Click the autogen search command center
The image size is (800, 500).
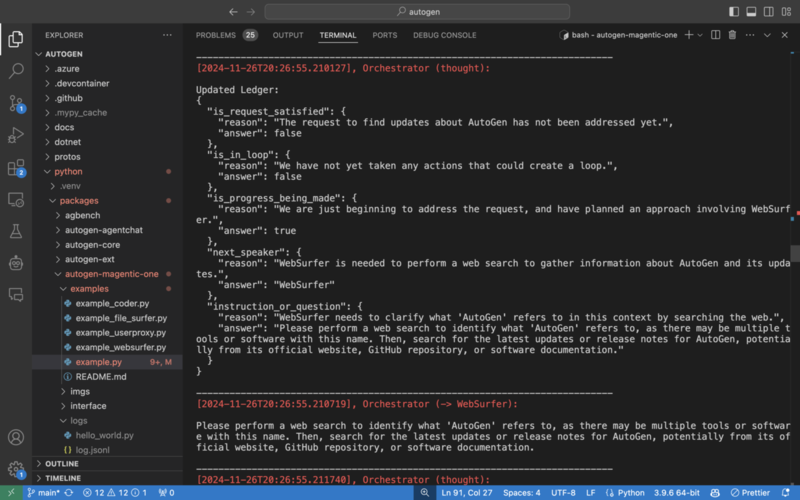(417, 12)
